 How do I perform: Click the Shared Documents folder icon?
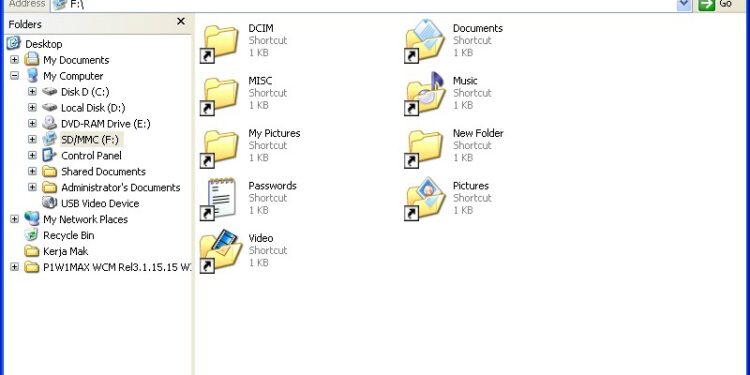coord(50,171)
